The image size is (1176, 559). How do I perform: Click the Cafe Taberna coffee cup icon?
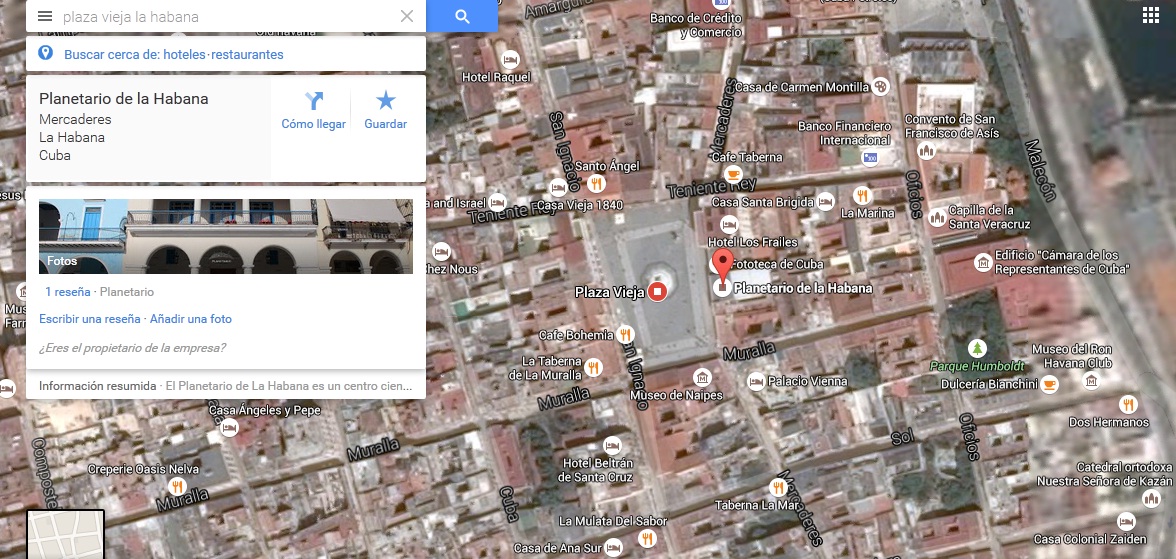734,174
